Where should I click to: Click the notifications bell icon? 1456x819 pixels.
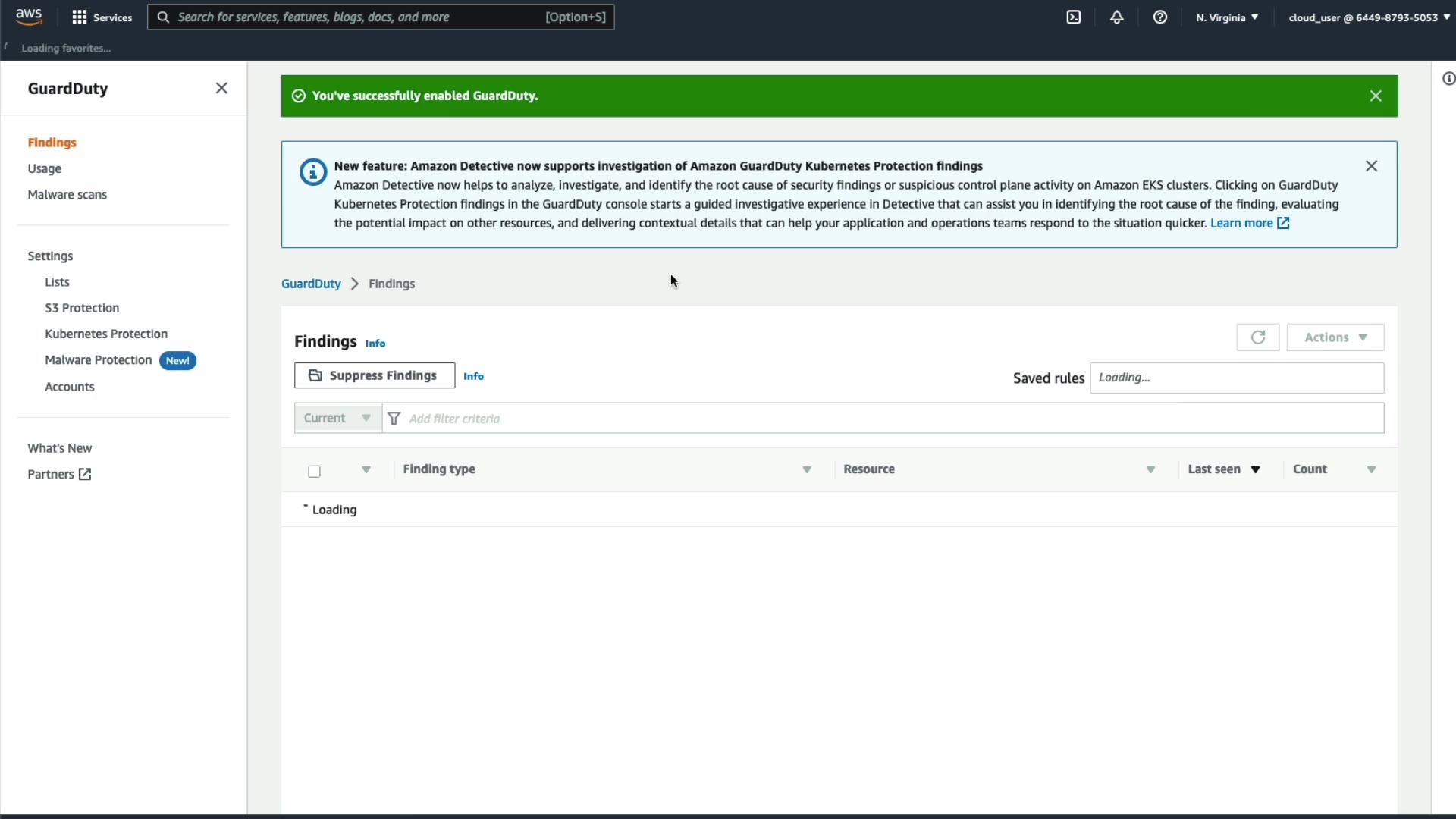click(1116, 17)
